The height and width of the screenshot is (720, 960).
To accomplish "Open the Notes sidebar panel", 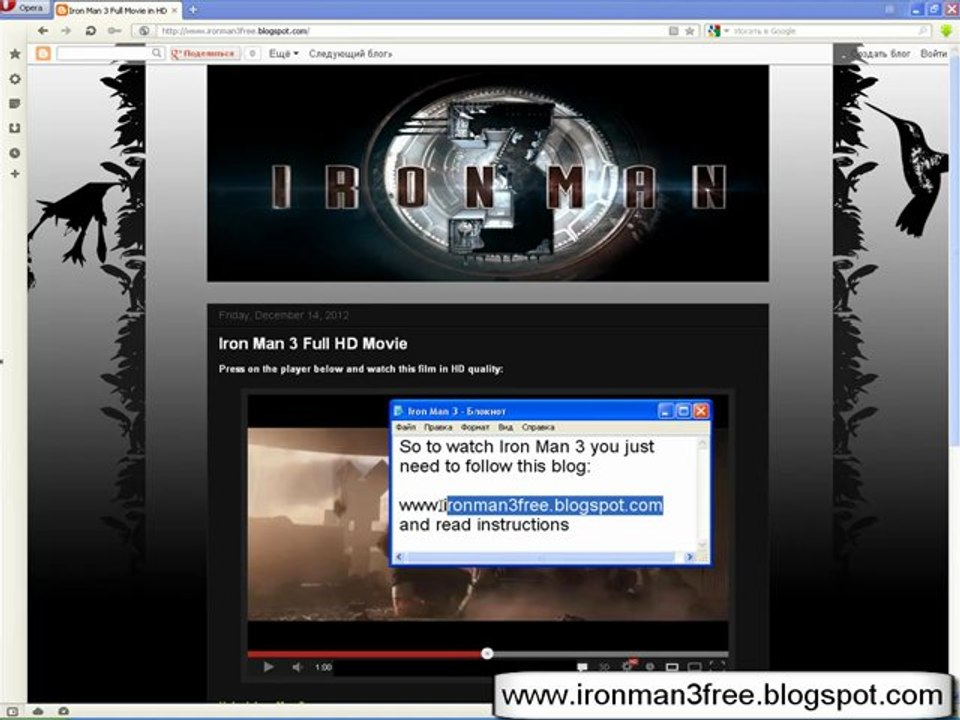I will click(x=15, y=103).
